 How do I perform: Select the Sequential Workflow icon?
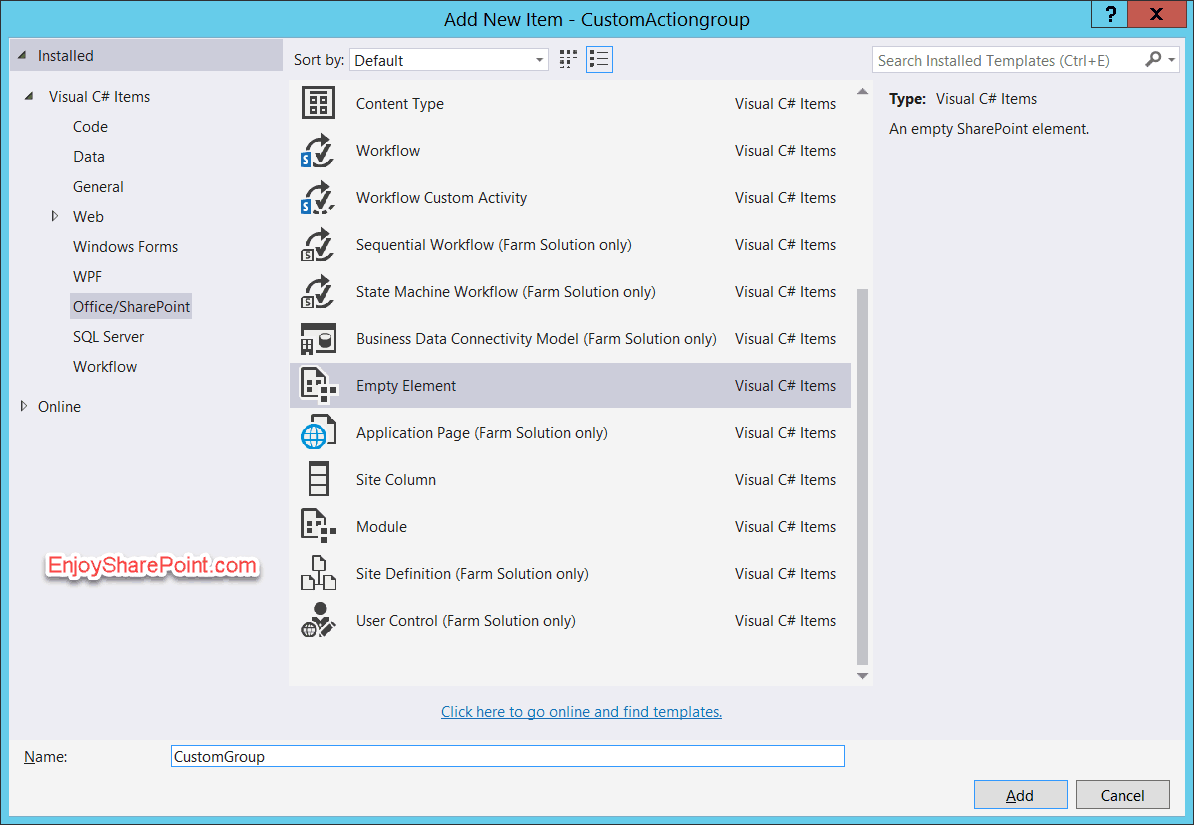318,245
